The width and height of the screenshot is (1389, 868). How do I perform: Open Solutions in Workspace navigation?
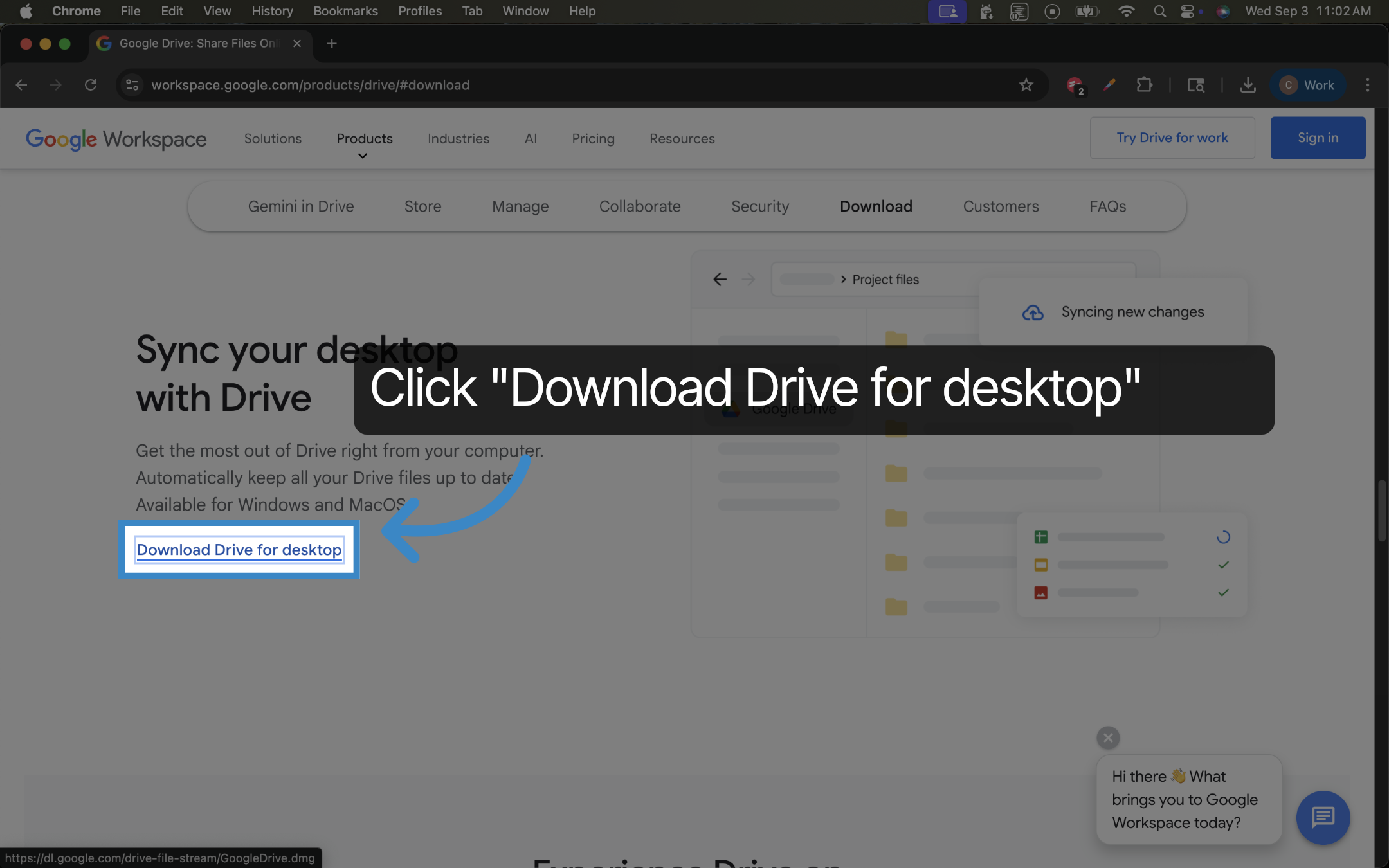[x=273, y=138]
